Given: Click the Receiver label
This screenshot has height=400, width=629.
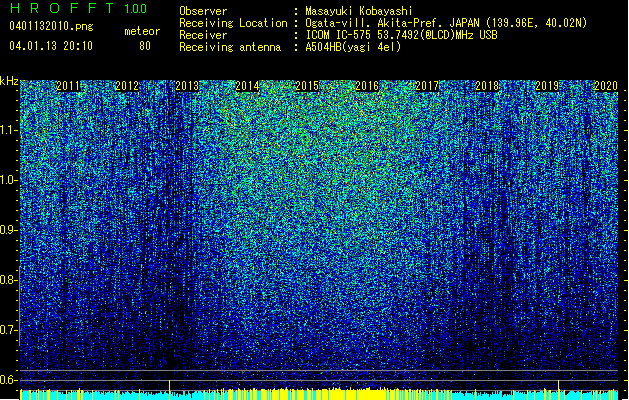Looking at the screenshot, I should coord(203,35).
